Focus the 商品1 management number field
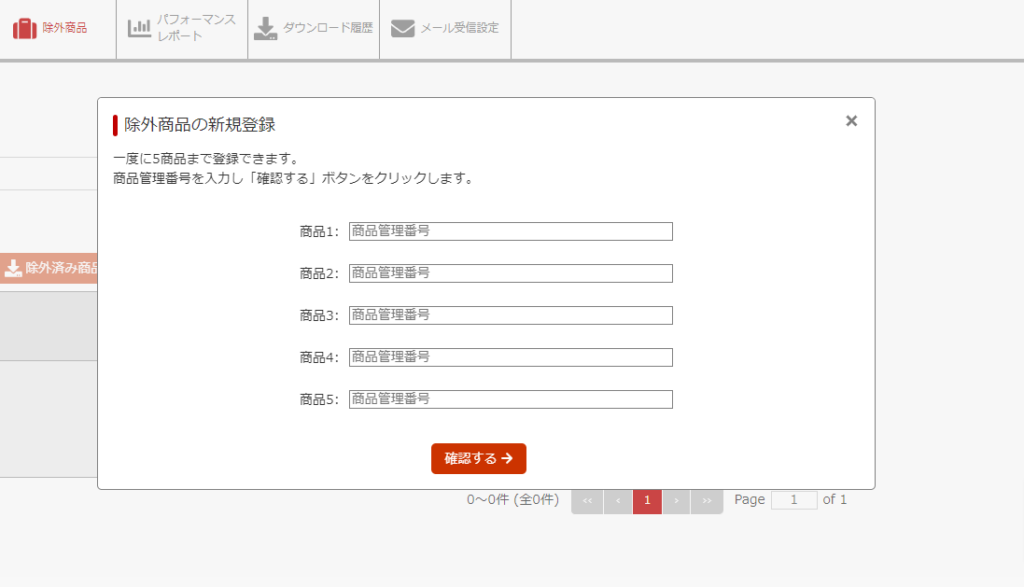This screenshot has width=1024, height=587. [x=510, y=231]
